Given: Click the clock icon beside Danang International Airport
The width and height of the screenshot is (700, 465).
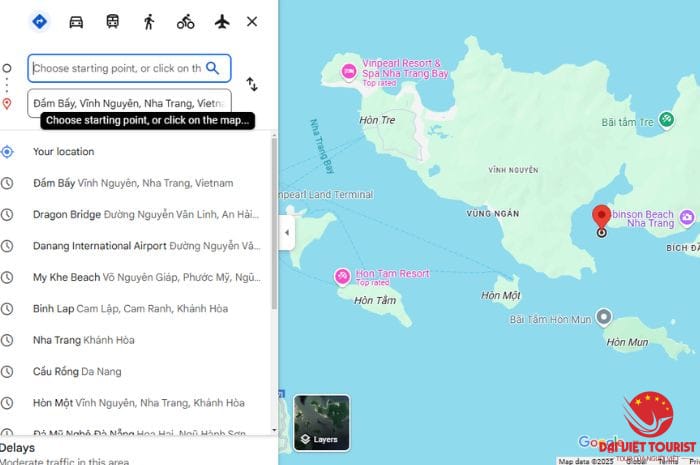Looking at the screenshot, I should tap(7, 246).
